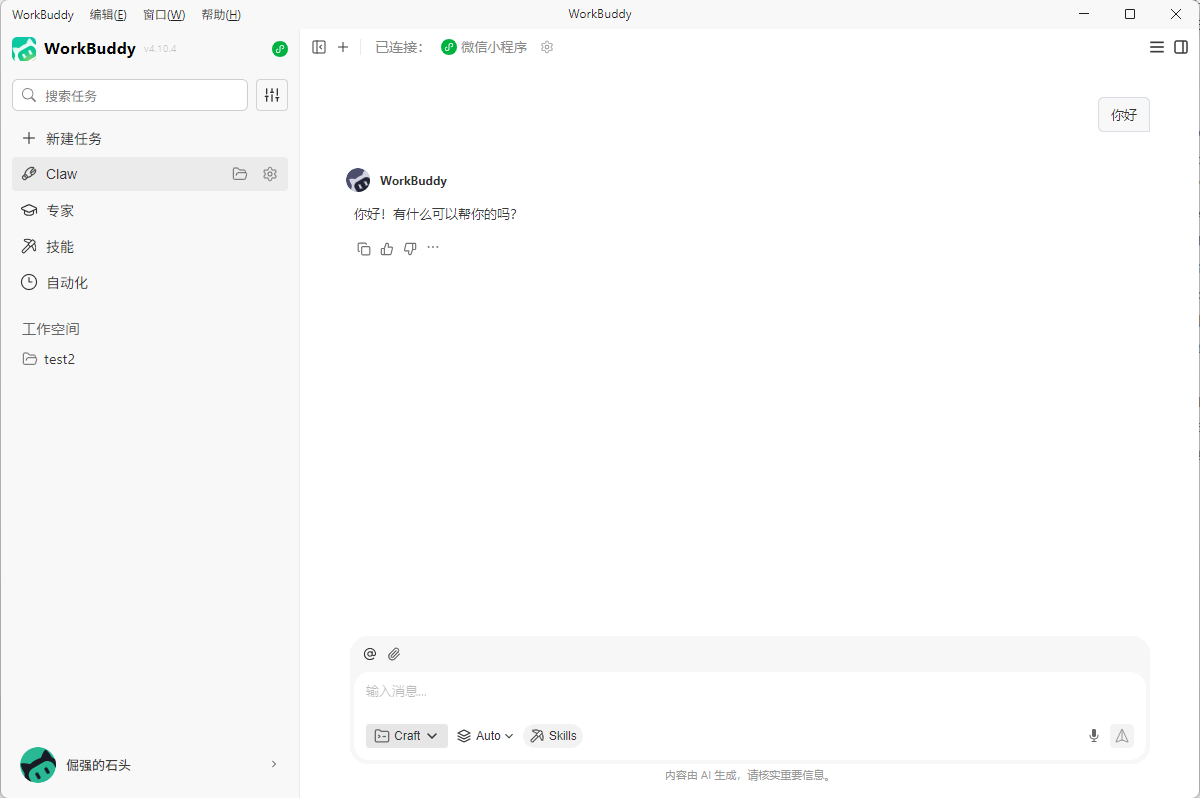Click the WorkBuddy avatar in chat
Screen dimensions: 1200x798
(x=358, y=180)
